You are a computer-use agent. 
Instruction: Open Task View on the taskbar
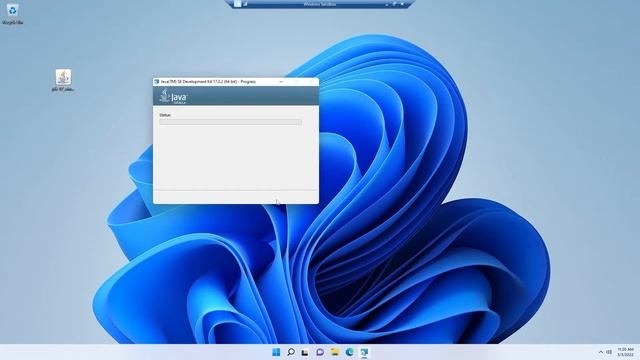coord(305,352)
